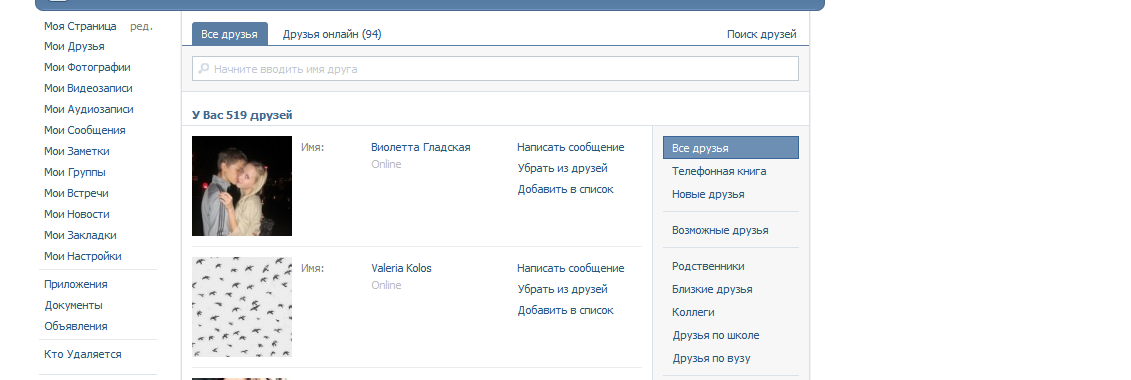Open Мои Заметки
The image size is (1131, 380).
76,151
